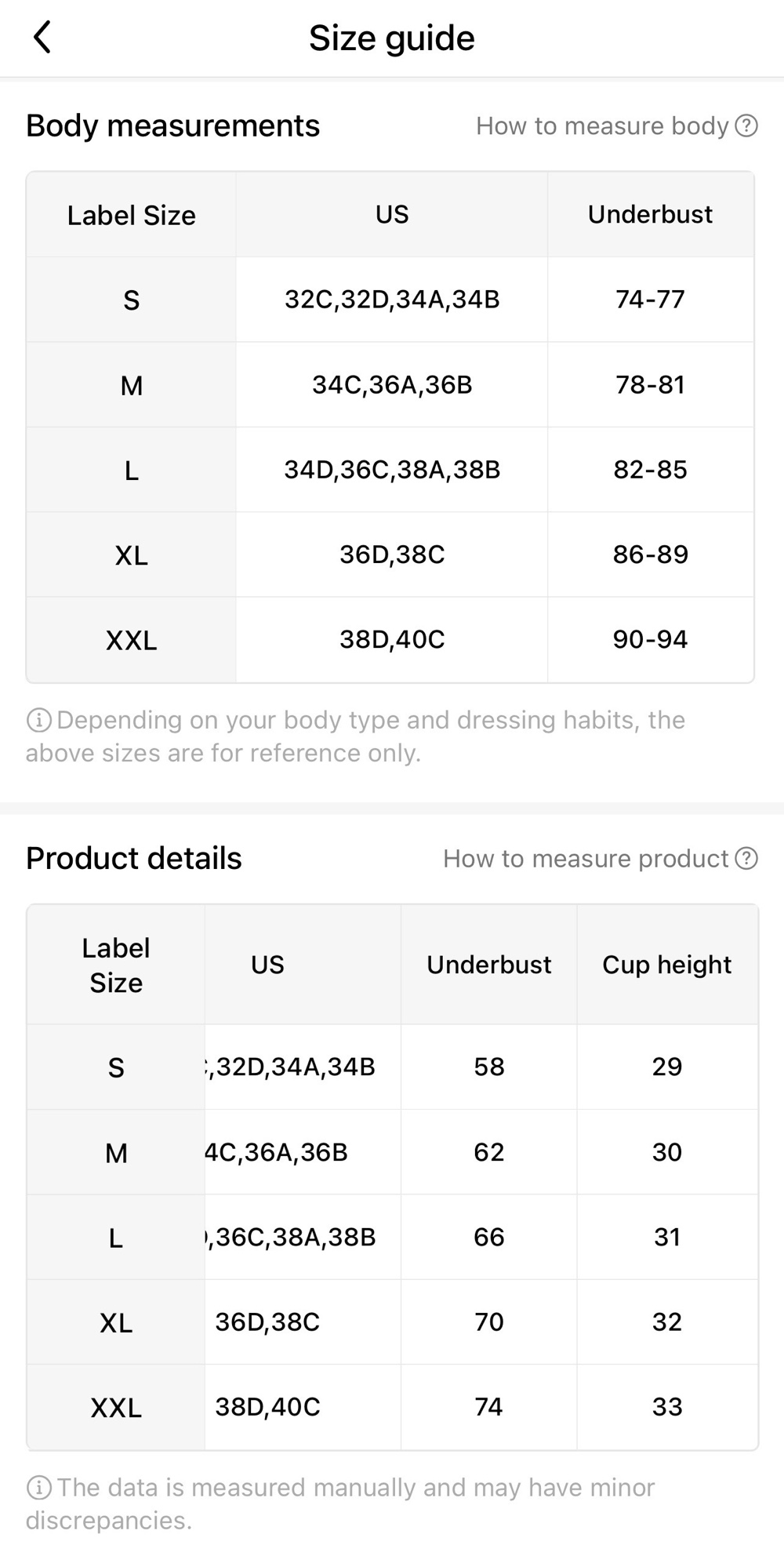Tap info icon before "The data is measured manually"

(38, 1487)
